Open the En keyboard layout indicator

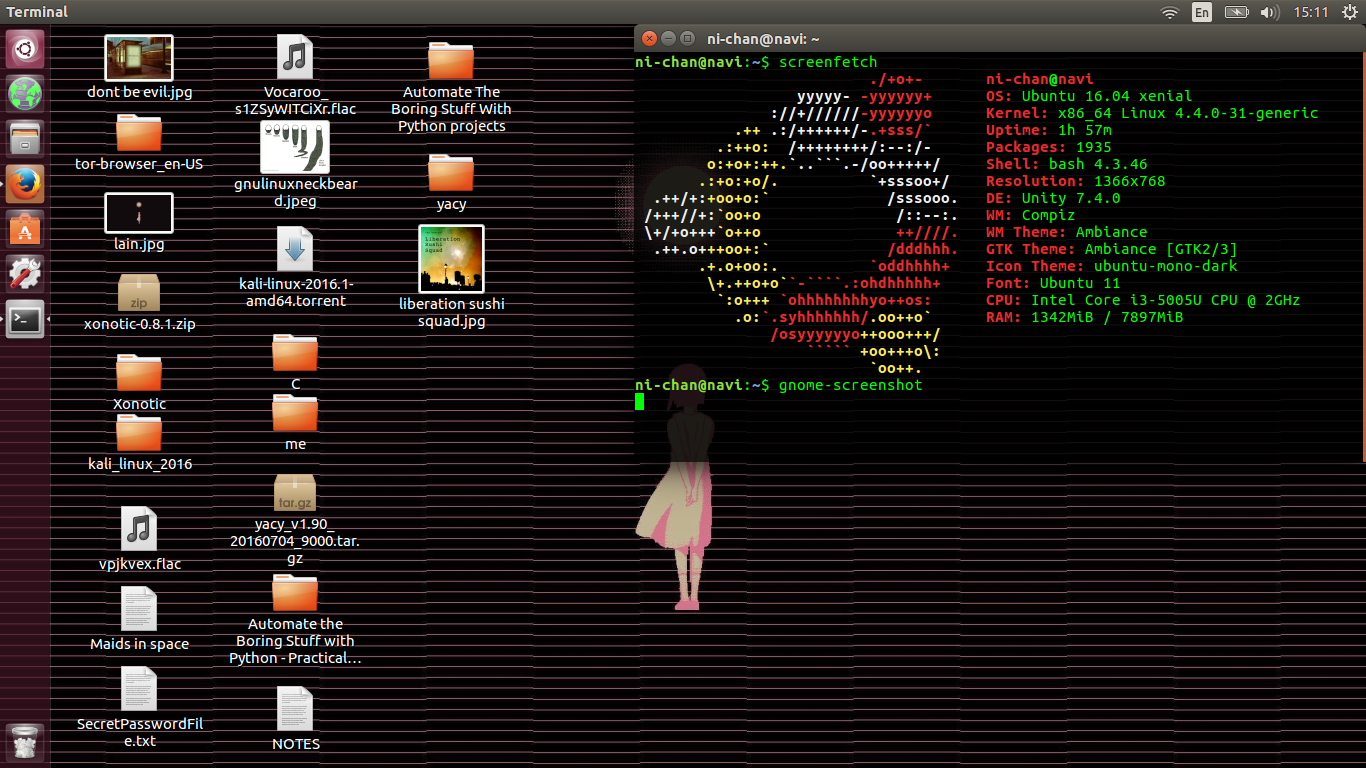click(x=1202, y=12)
